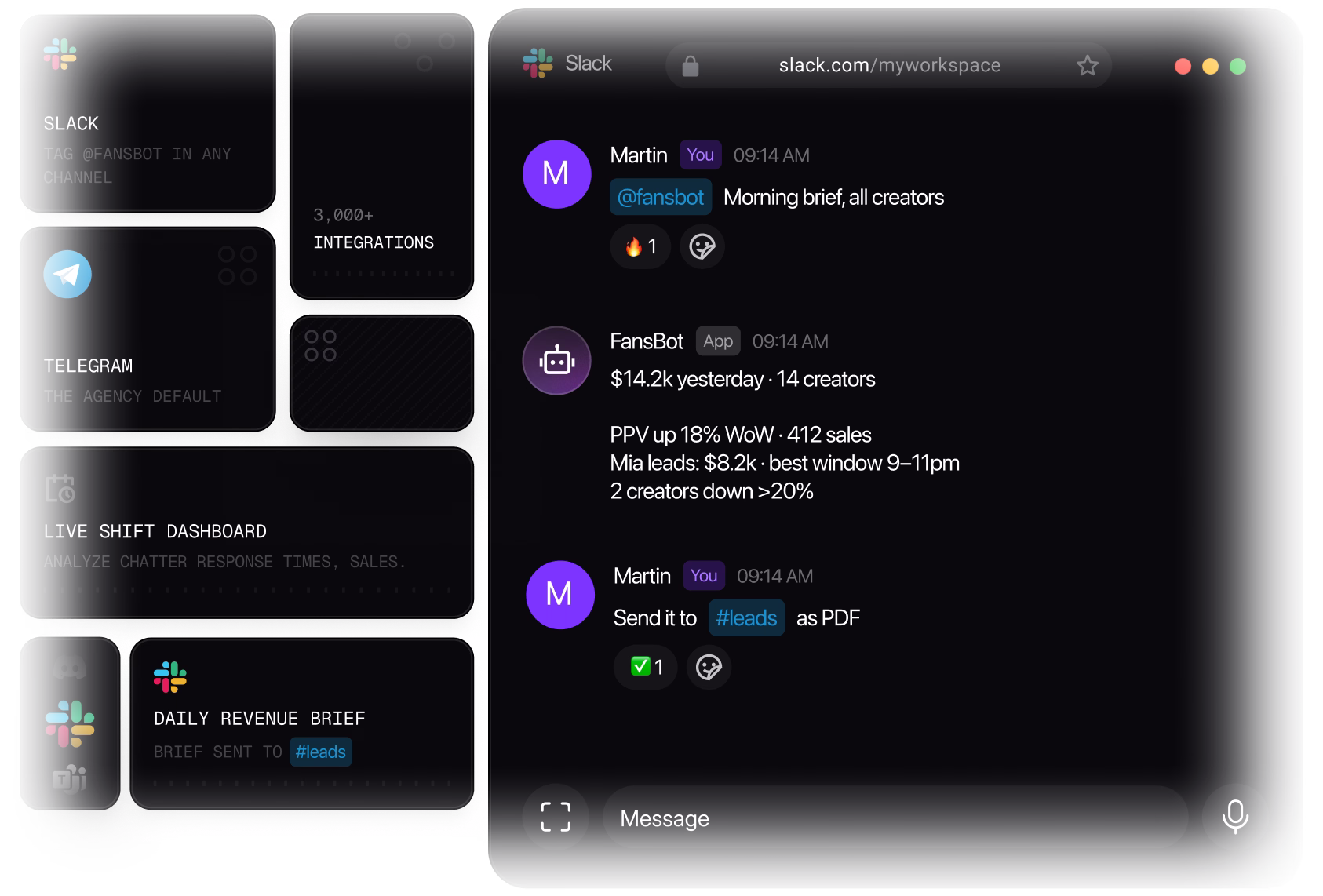Click the microphone icon

click(x=1235, y=817)
